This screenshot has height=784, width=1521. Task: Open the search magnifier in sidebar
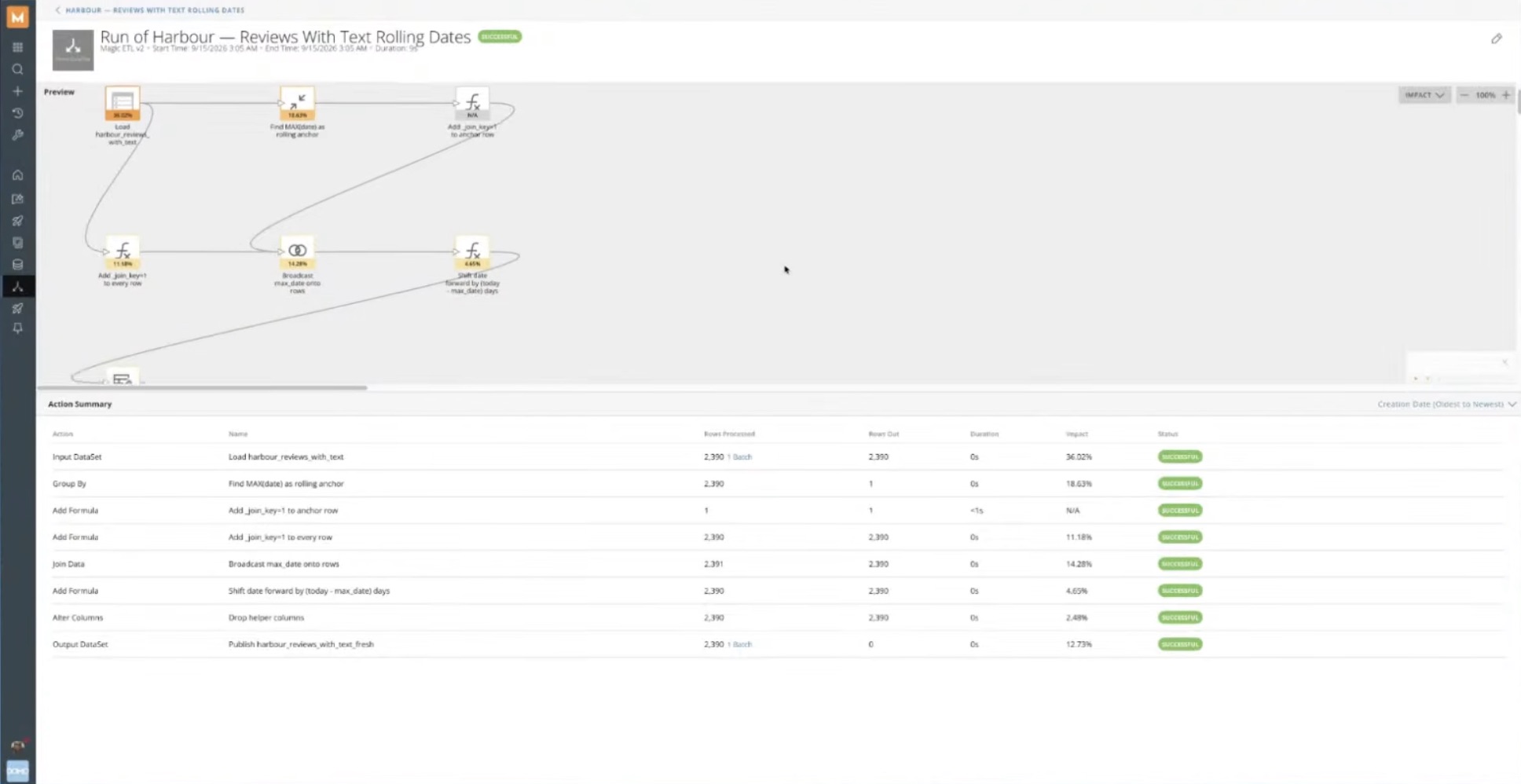pos(17,69)
